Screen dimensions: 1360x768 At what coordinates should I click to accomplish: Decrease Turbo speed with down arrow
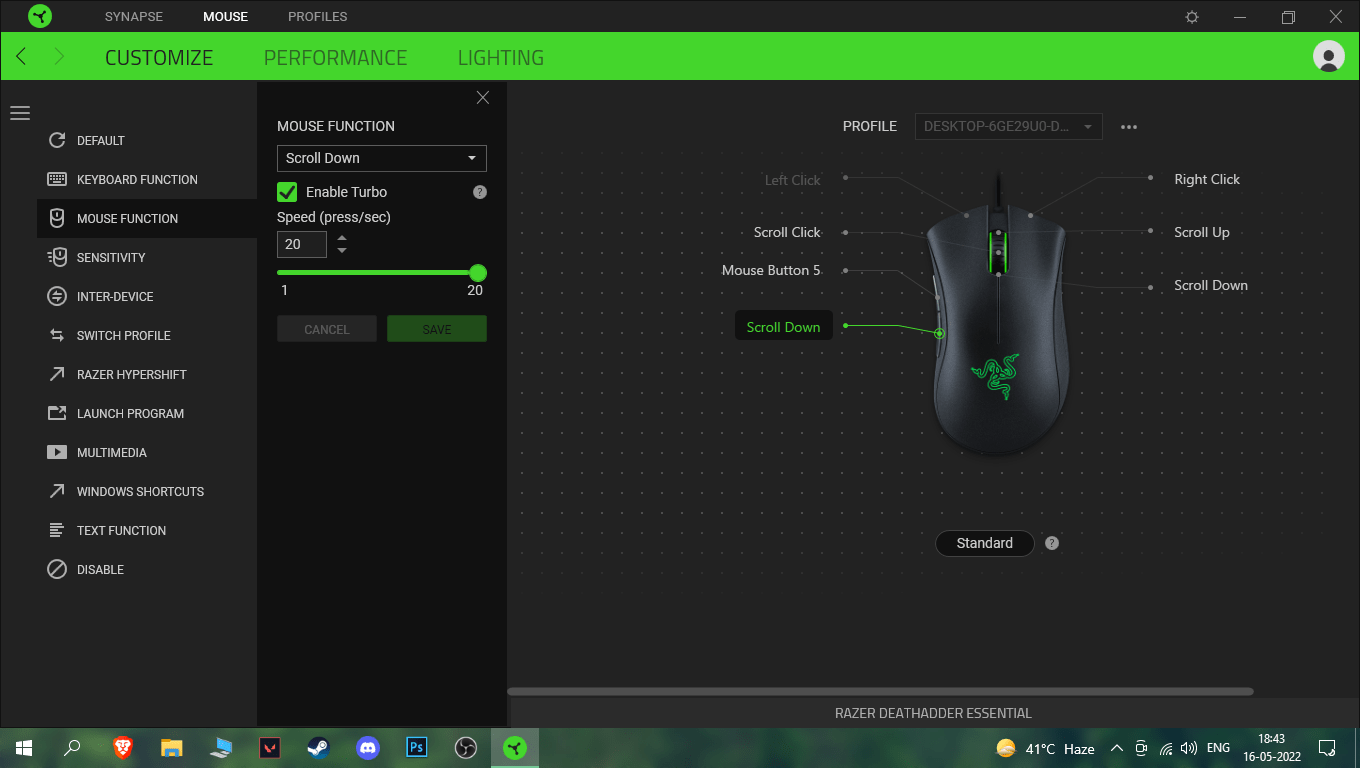[x=342, y=250]
